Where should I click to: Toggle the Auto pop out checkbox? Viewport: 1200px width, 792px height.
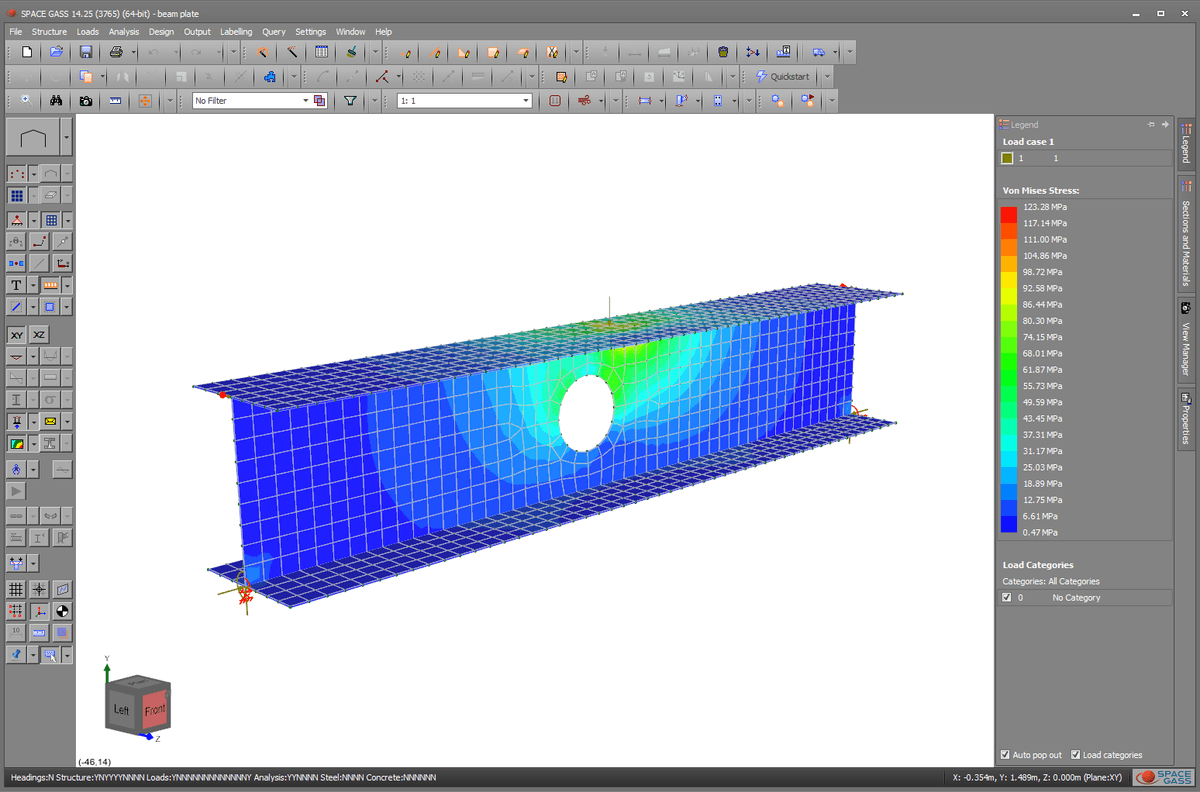(x=1005, y=755)
